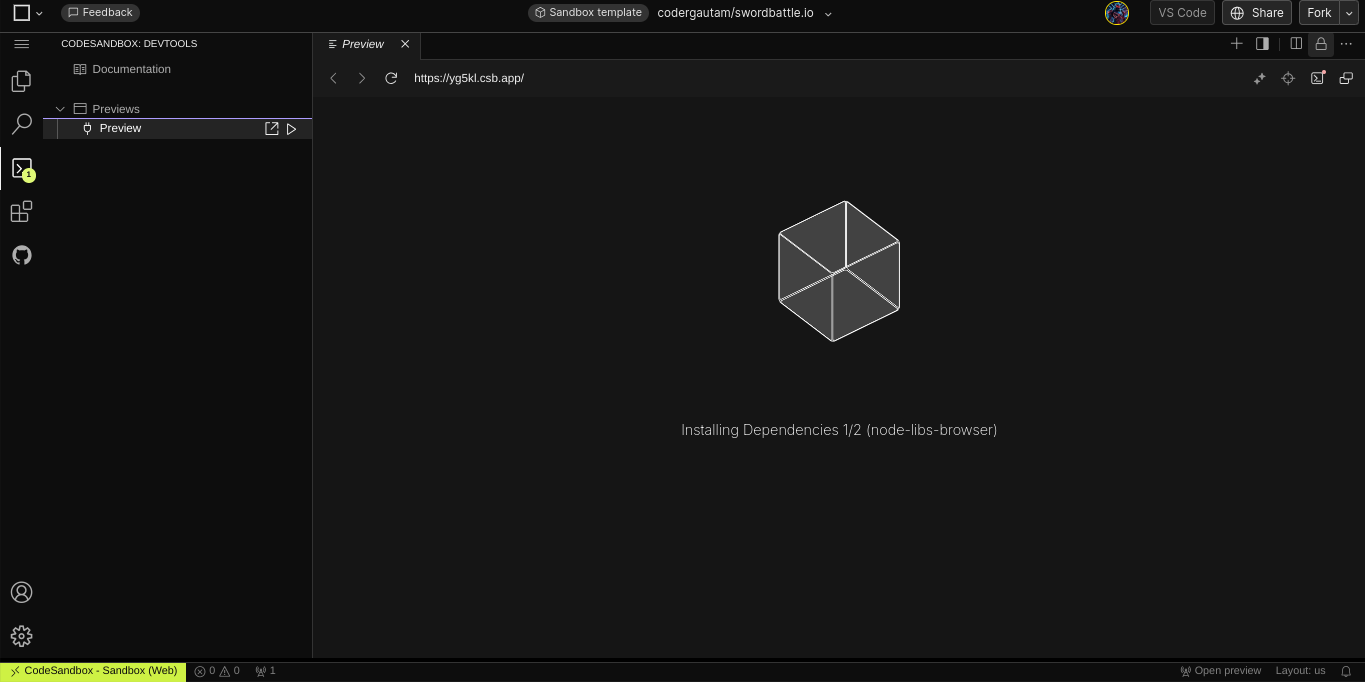Expand the codergautam/swordbattle.io title dropdown
Image resolution: width=1365 pixels, height=682 pixels.
click(x=828, y=13)
